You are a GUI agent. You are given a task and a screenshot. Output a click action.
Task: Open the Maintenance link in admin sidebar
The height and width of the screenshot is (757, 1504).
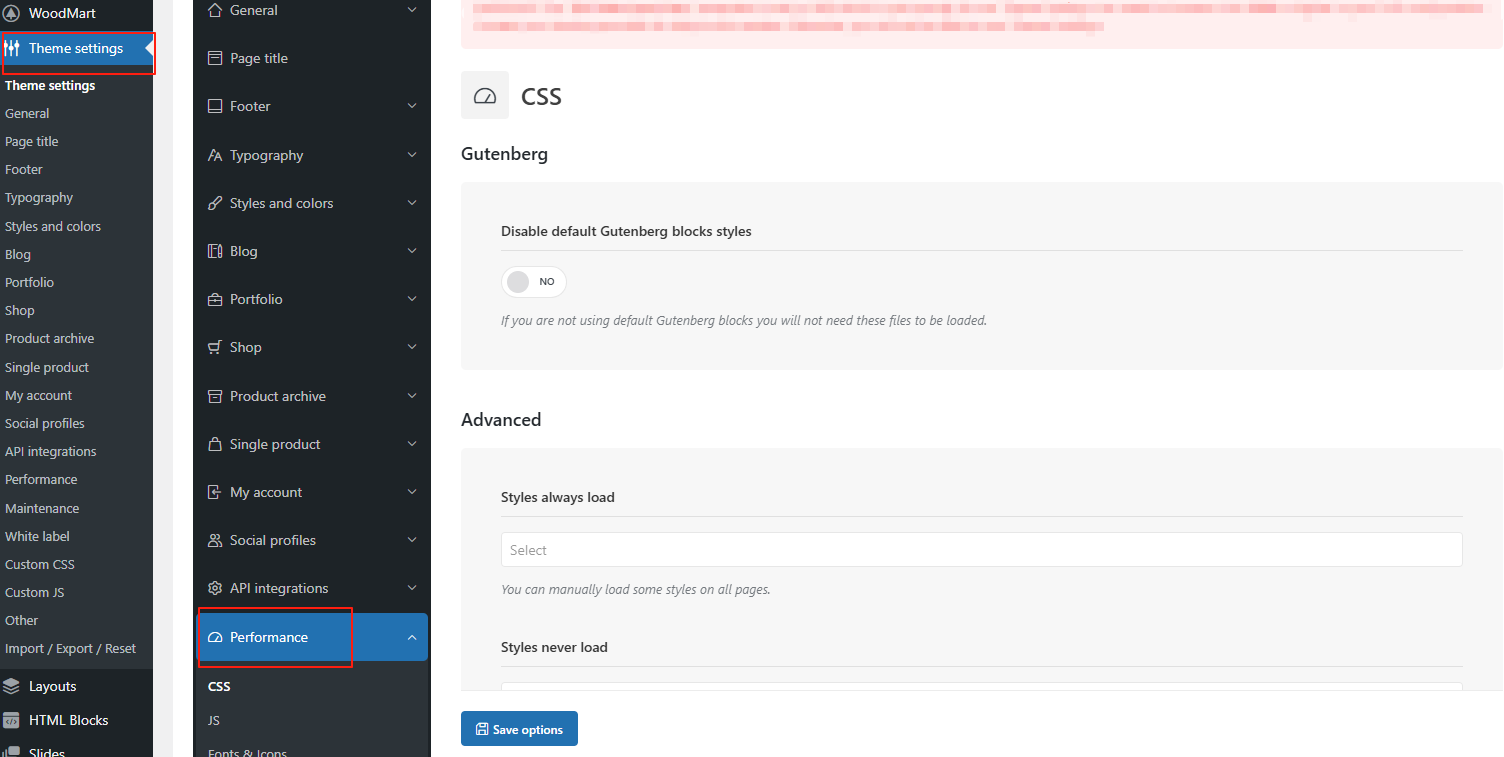pyautogui.click(x=42, y=508)
